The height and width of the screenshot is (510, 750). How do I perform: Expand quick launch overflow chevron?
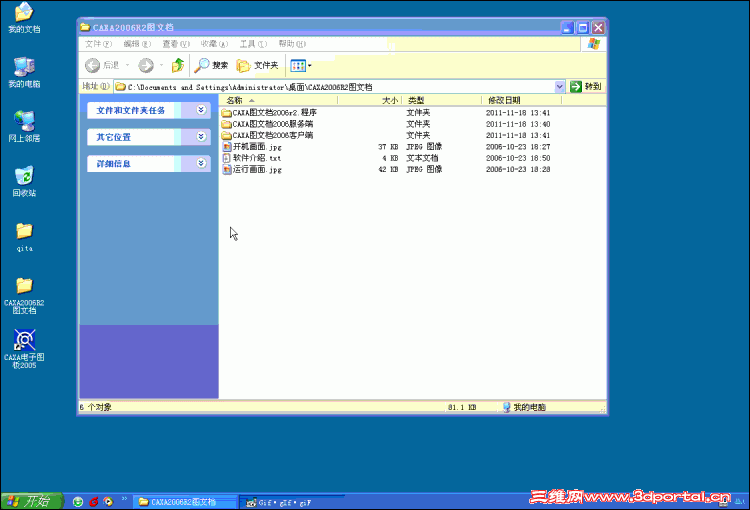pos(124,499)
